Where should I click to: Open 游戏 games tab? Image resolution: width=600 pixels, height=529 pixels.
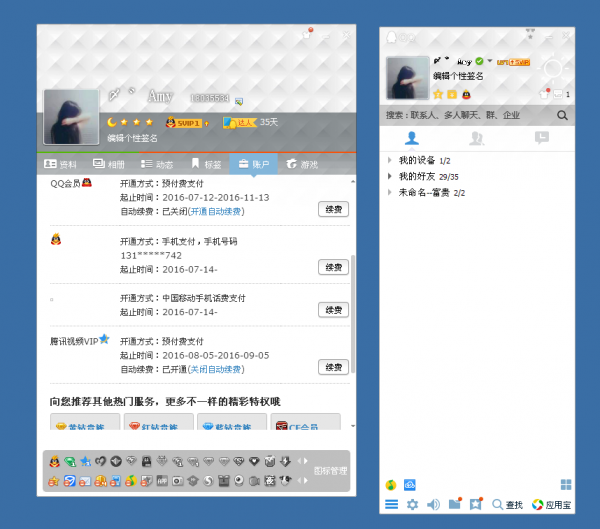coord(302,164)
